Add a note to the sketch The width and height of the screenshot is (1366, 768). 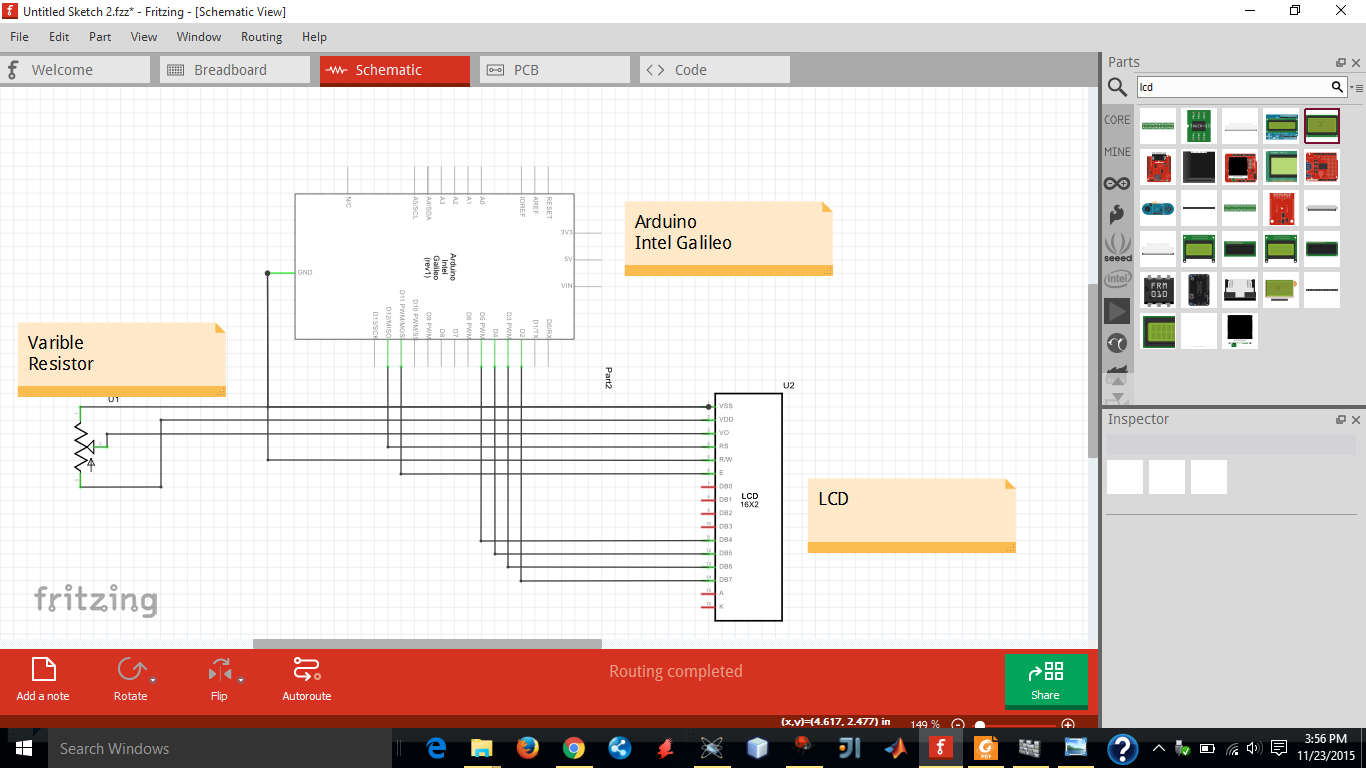coord(43,679)
